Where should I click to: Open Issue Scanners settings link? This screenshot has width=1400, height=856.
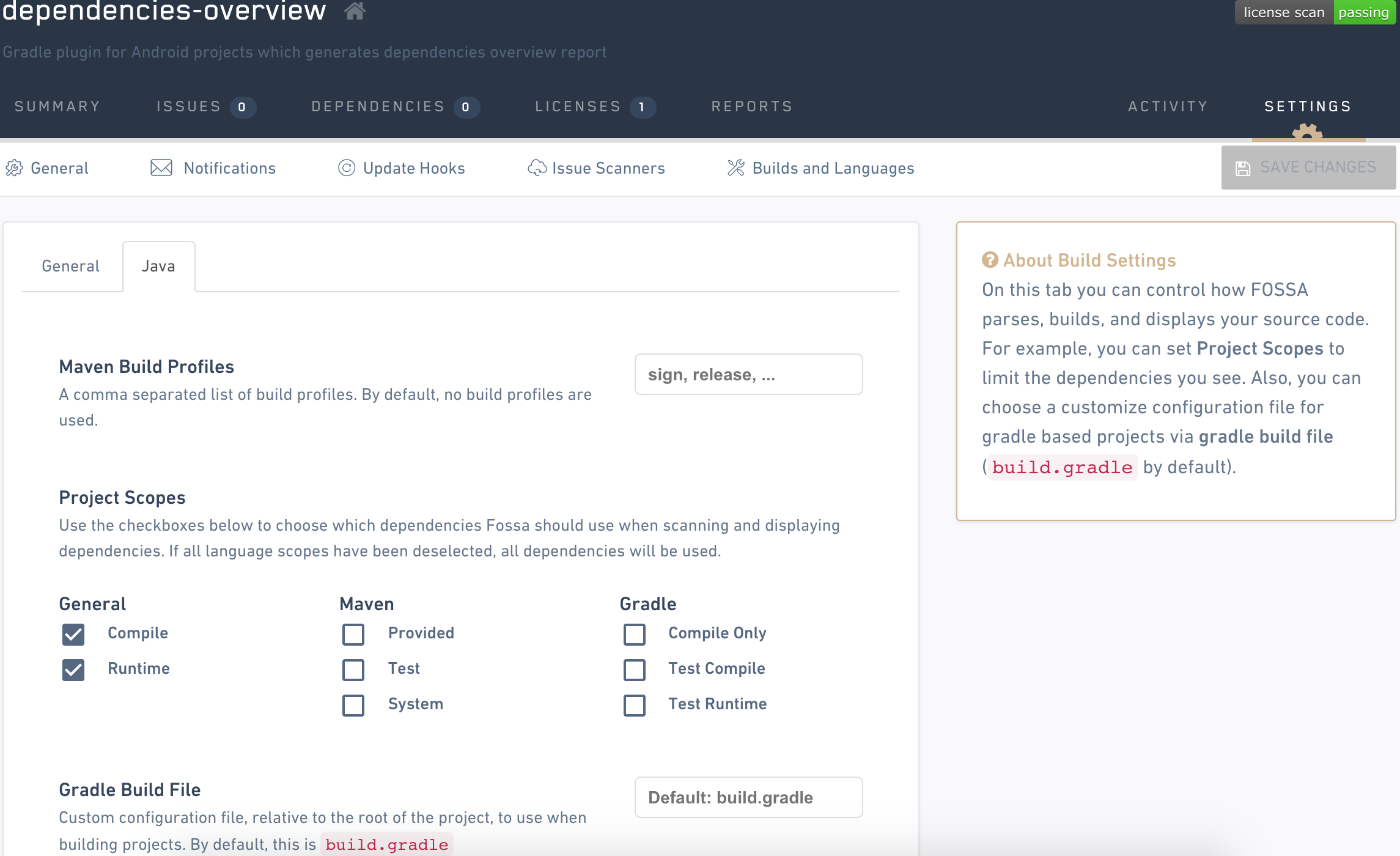(596, 168)
